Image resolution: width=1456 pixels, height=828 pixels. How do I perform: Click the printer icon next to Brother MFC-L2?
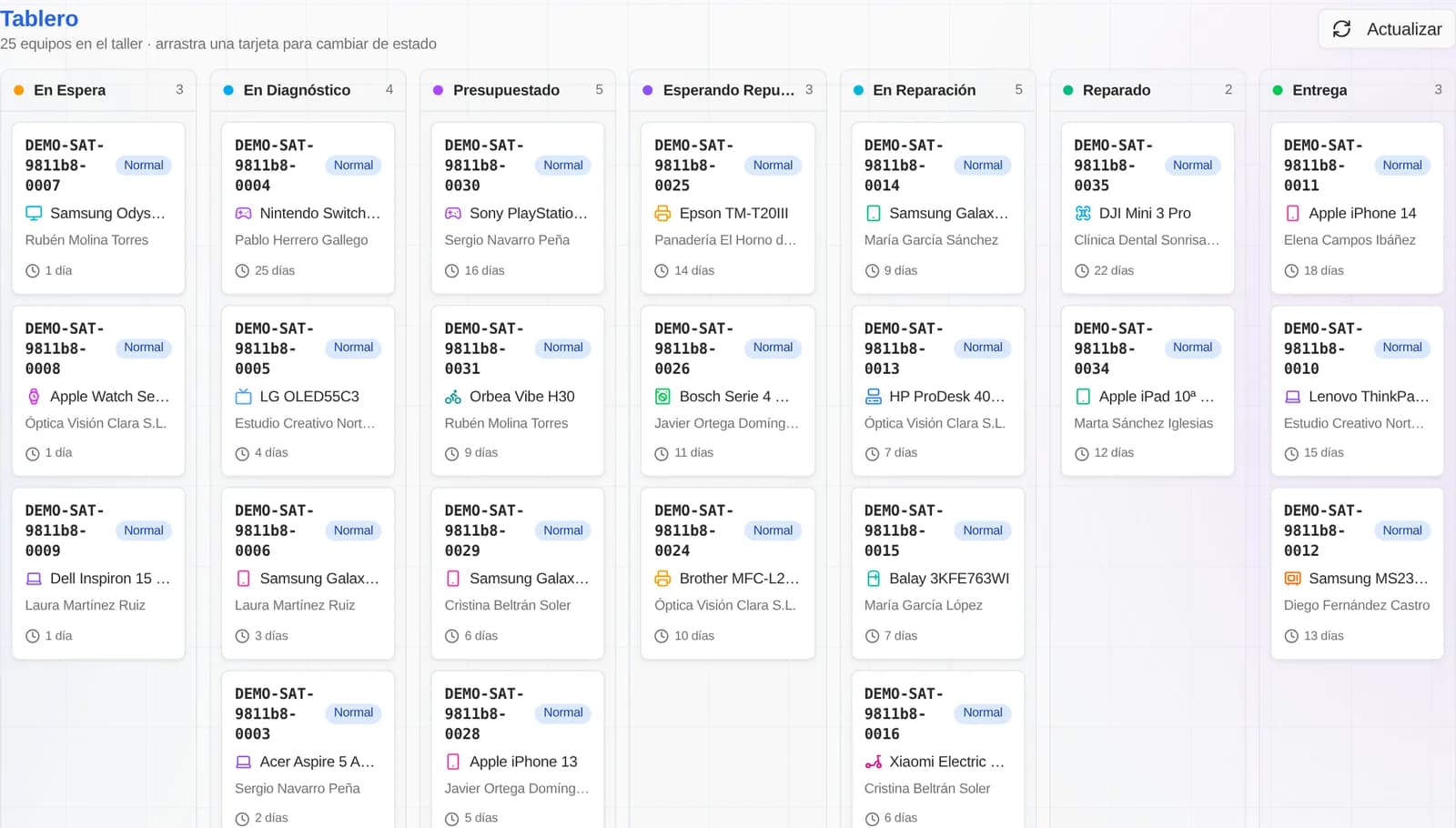coord(662,579)
